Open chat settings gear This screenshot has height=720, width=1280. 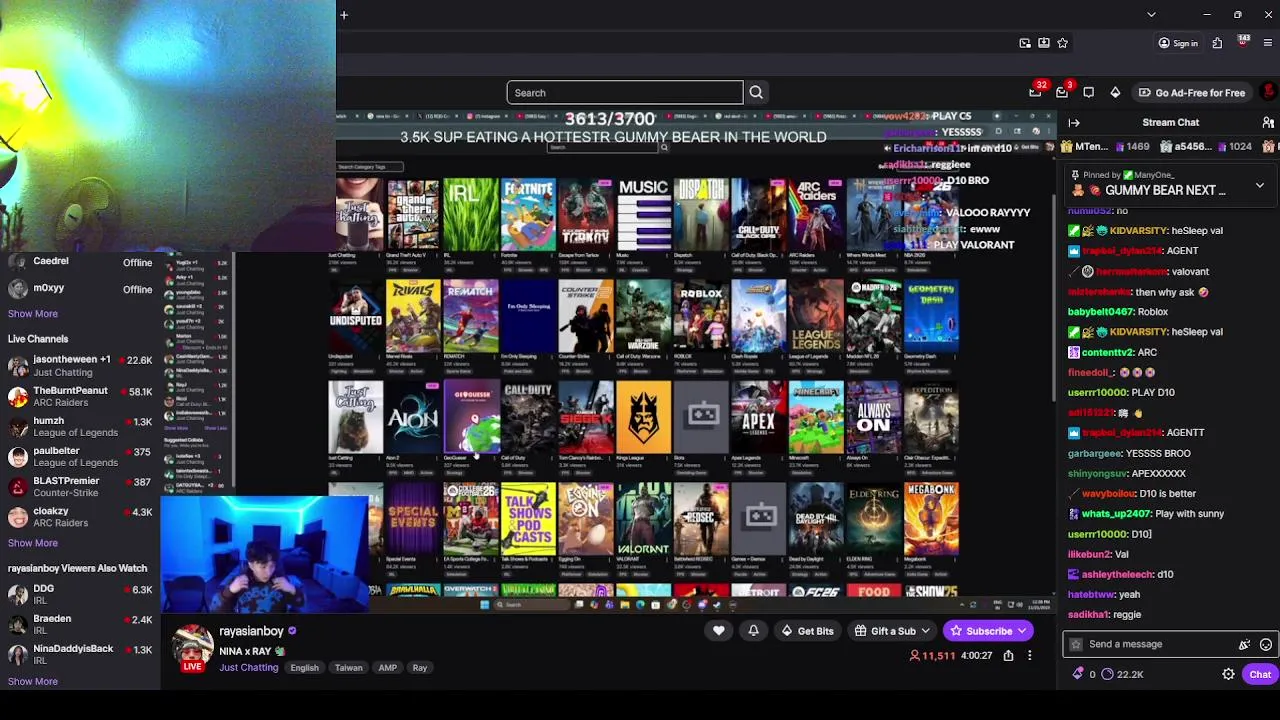[x=1228, y=674]
